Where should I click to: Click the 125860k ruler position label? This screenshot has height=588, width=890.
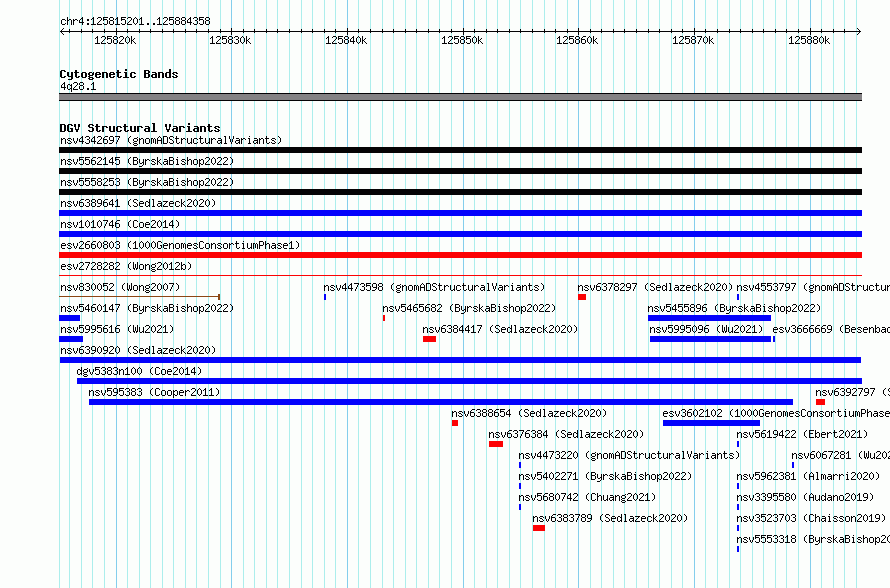pos(577,40)
